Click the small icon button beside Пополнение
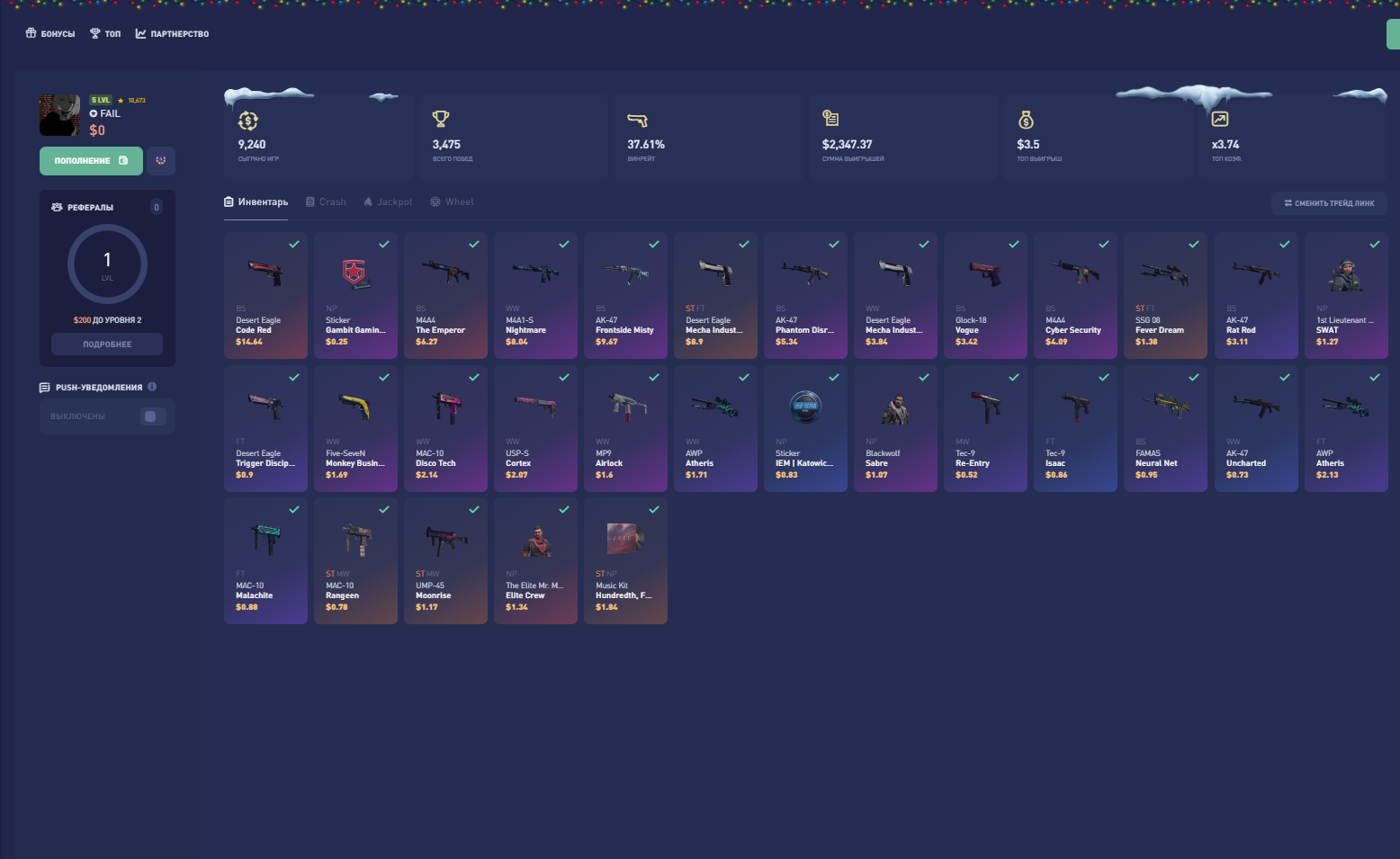Screen dimensions: 1400x859 (161, 161)
